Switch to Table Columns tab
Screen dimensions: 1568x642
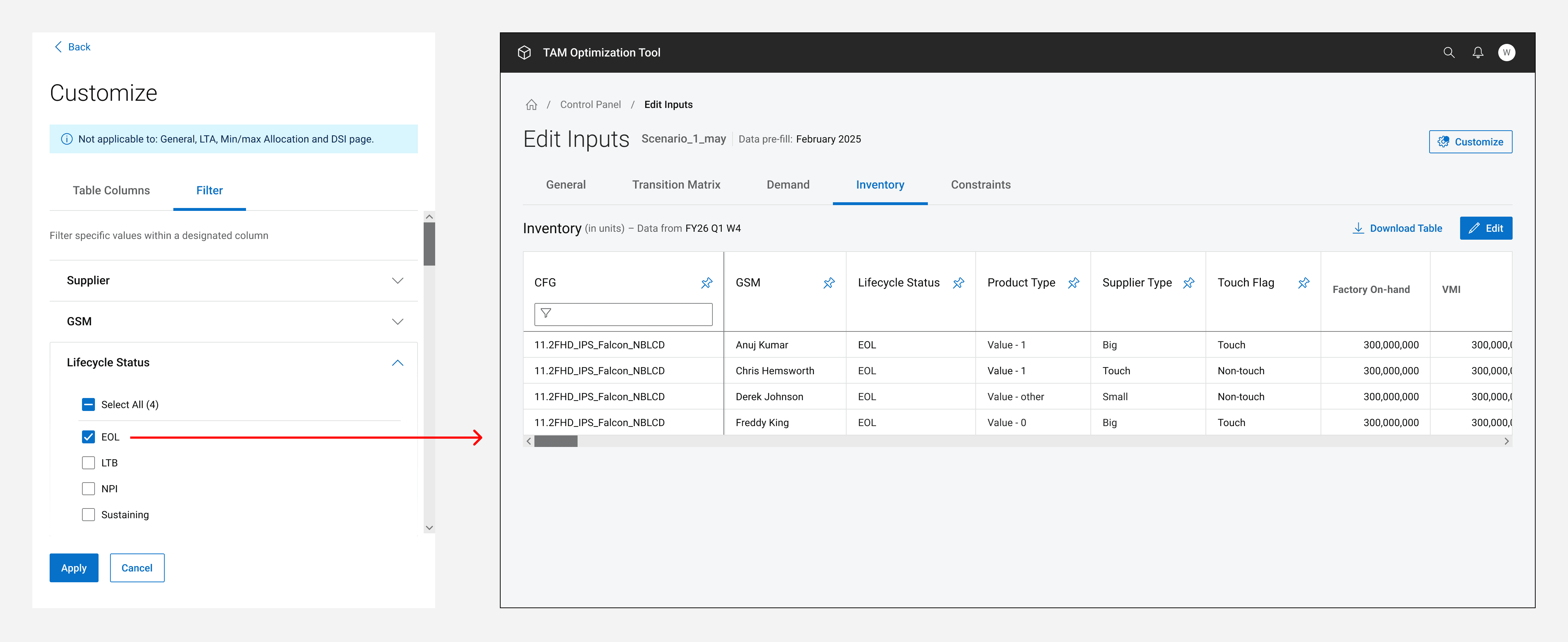tap(111, 191)
